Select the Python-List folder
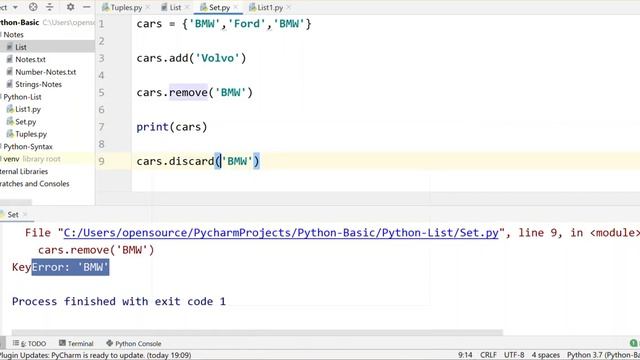Image resolution: width=640 pixels, height=360 pixels. tap(22, 97)
